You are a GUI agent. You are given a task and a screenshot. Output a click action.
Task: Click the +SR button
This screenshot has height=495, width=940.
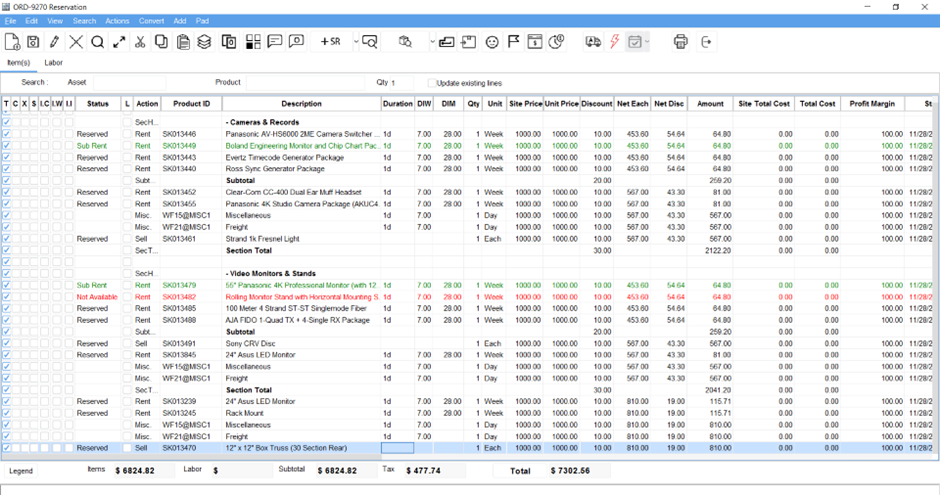tap(330, 42)
